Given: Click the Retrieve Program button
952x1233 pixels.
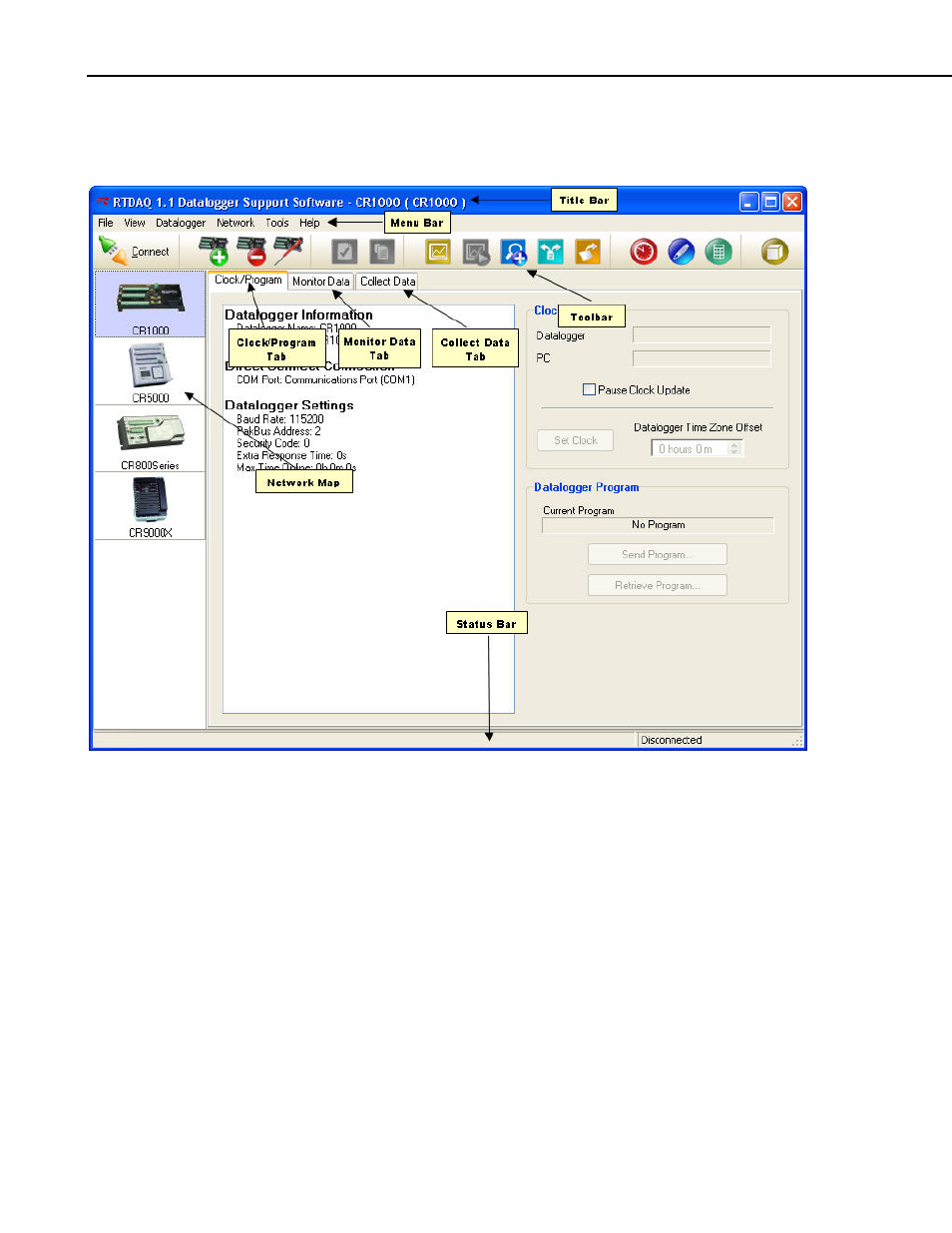Looking at the screenshot, I should [x=658, y=585].
